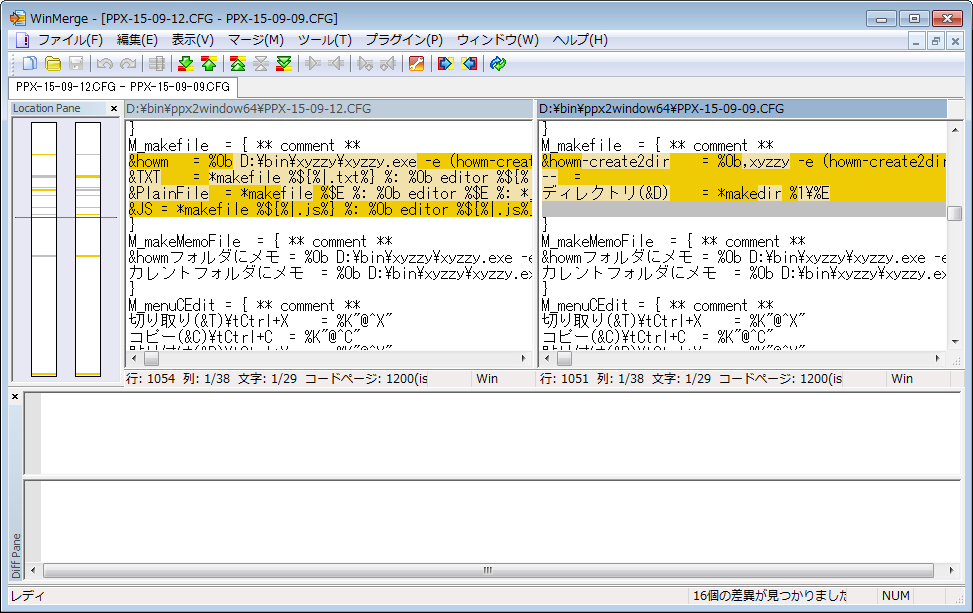This screenshot has height=613, width=973.
Task: Open the 編集(E) menu
Action: tap(137, 40)
